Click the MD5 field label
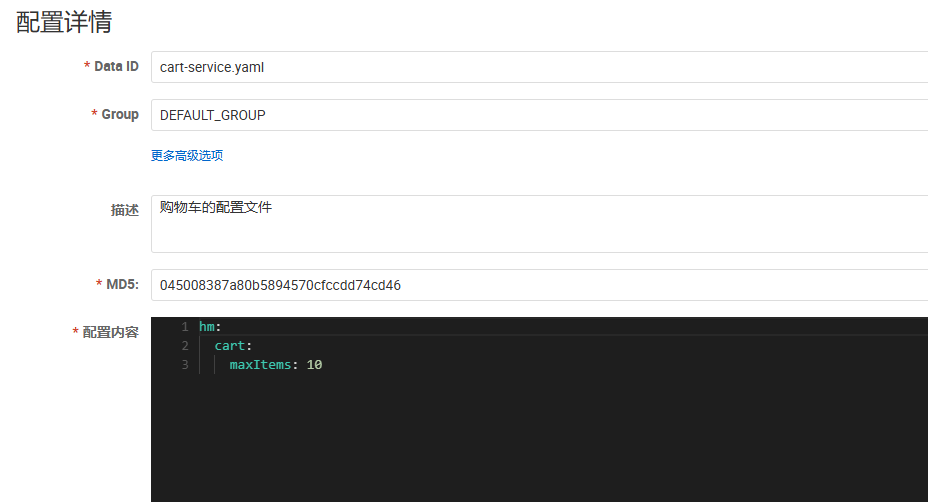This screenshot has width=928, height=502. [121, 285]
